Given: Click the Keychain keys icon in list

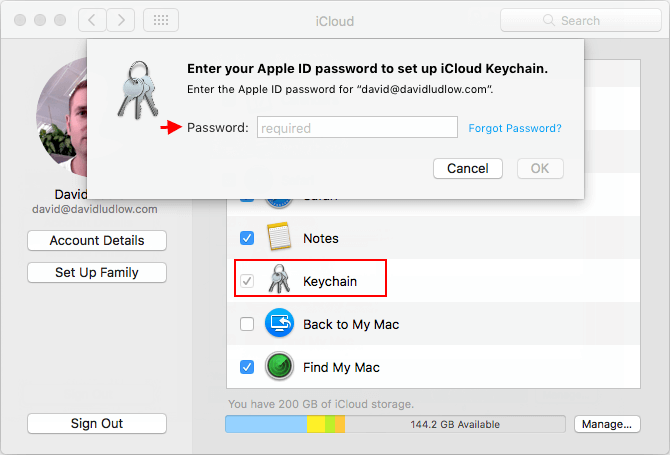Looking at the screenshot, I should coord(279,279).
